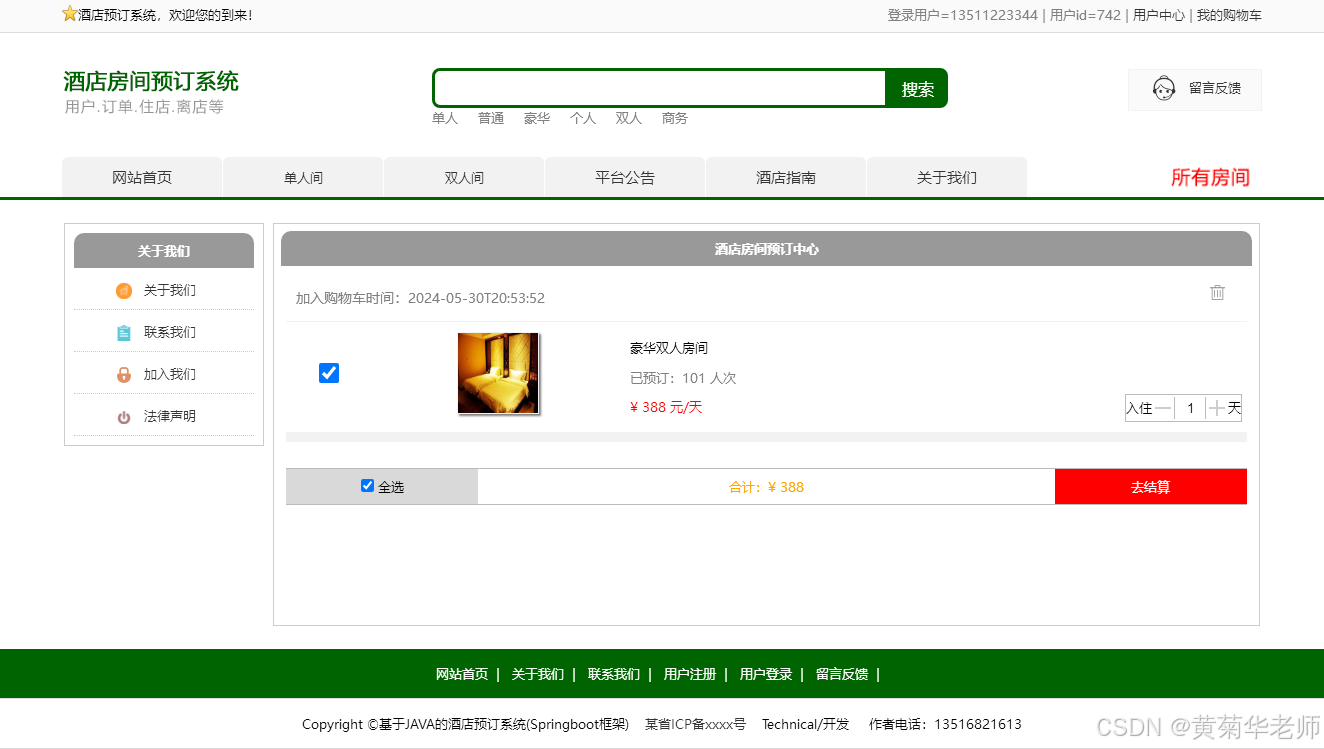Image resolution: width=1324 pixels, height=749 pixels.
Task: Delete the cart item using trash icon
Action: [x=1217, y=293]
